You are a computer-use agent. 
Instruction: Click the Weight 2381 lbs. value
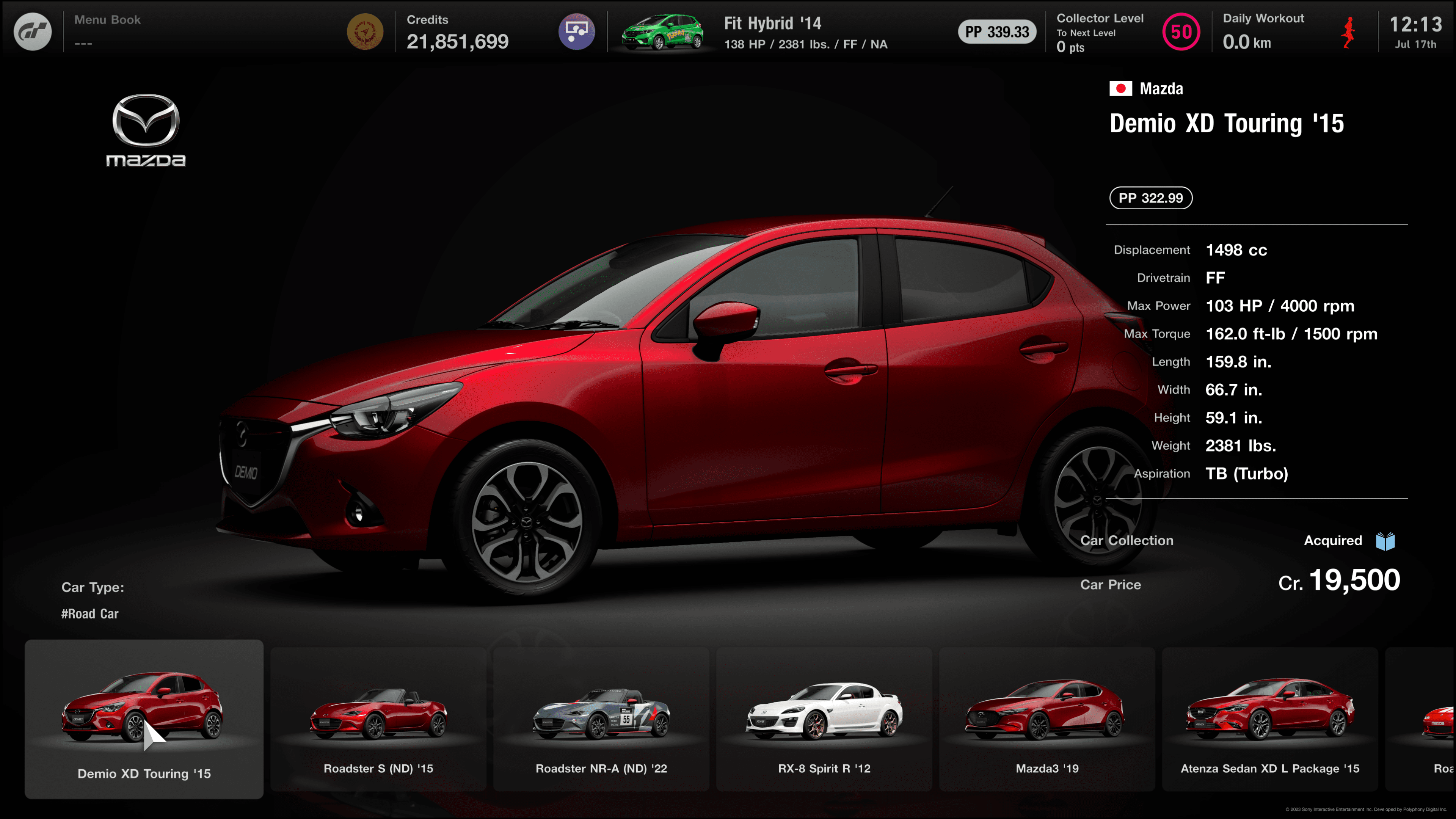(1241, 446)
